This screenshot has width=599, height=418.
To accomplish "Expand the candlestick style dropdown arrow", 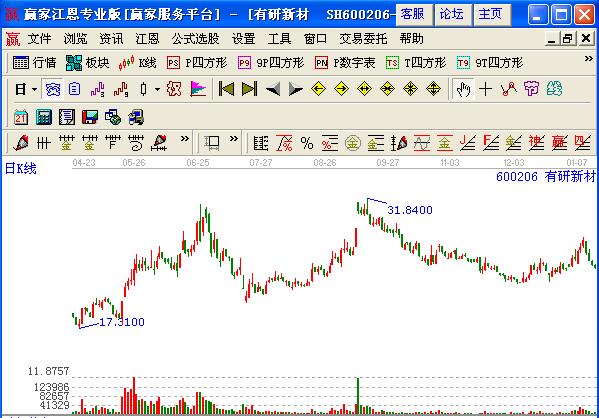I will pos(157,89).
